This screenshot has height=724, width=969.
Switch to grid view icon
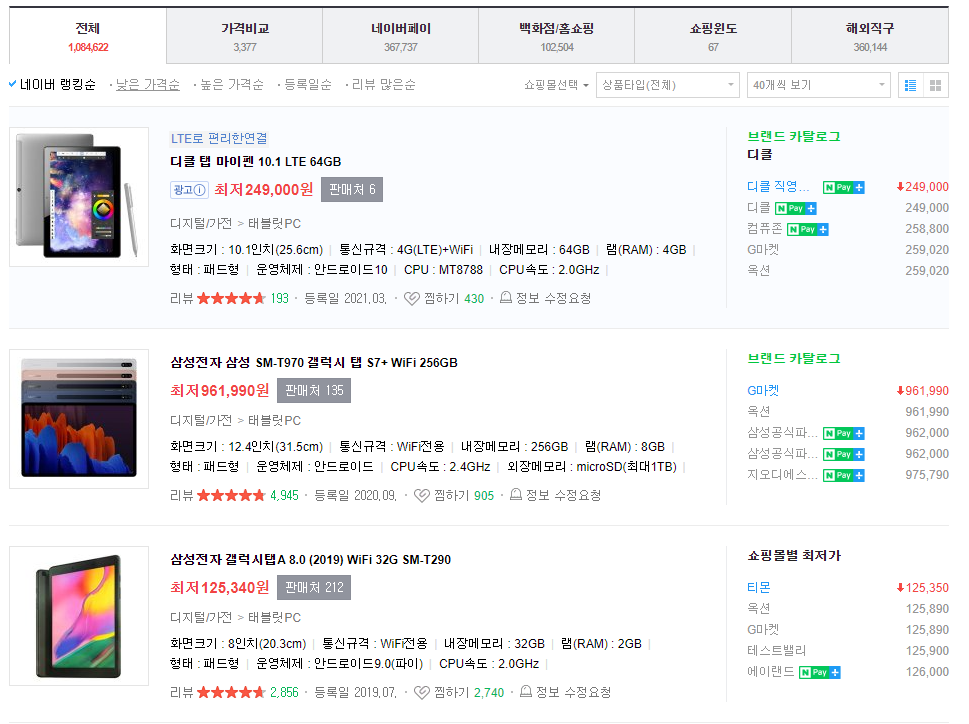[936, 85]
